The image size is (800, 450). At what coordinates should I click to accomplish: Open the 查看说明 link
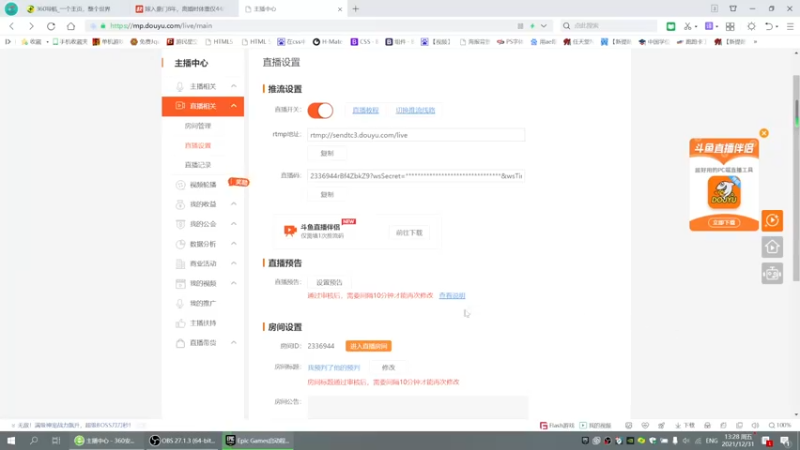(452, 295)
